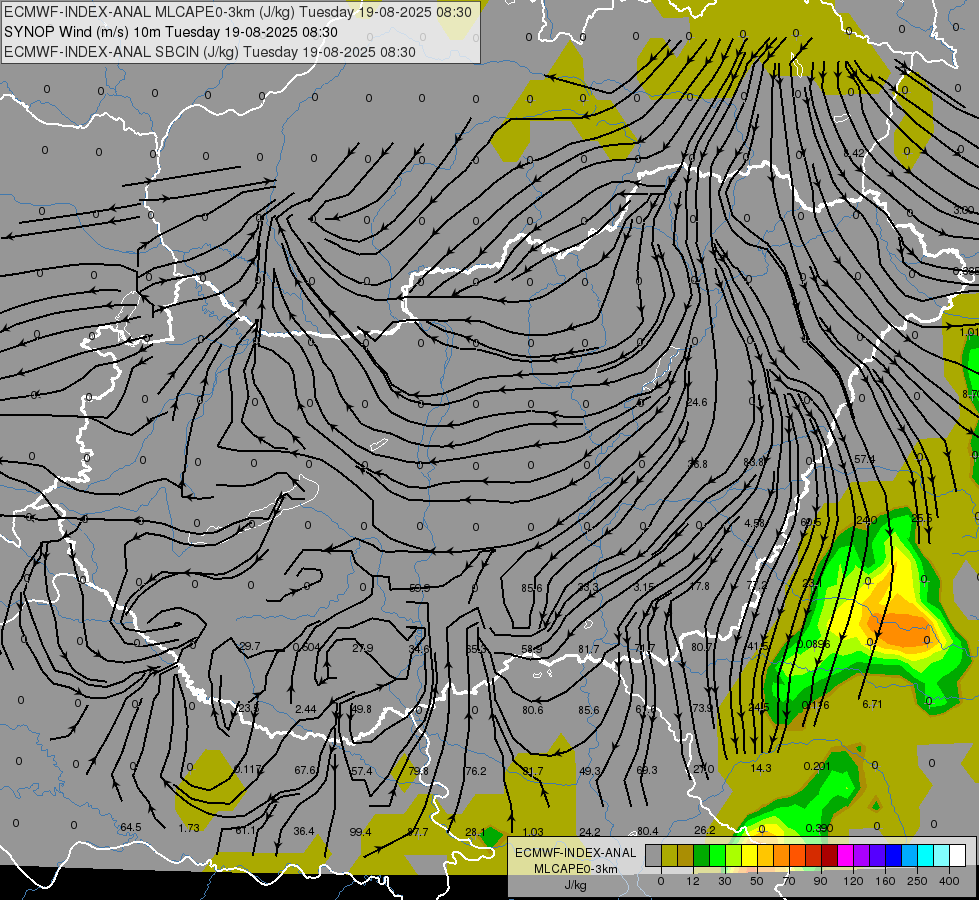The height and width of the screenshot is (900, 979).
Task: Click the map value 67.6
Action: pyautogui.click(x=305, y=769)
